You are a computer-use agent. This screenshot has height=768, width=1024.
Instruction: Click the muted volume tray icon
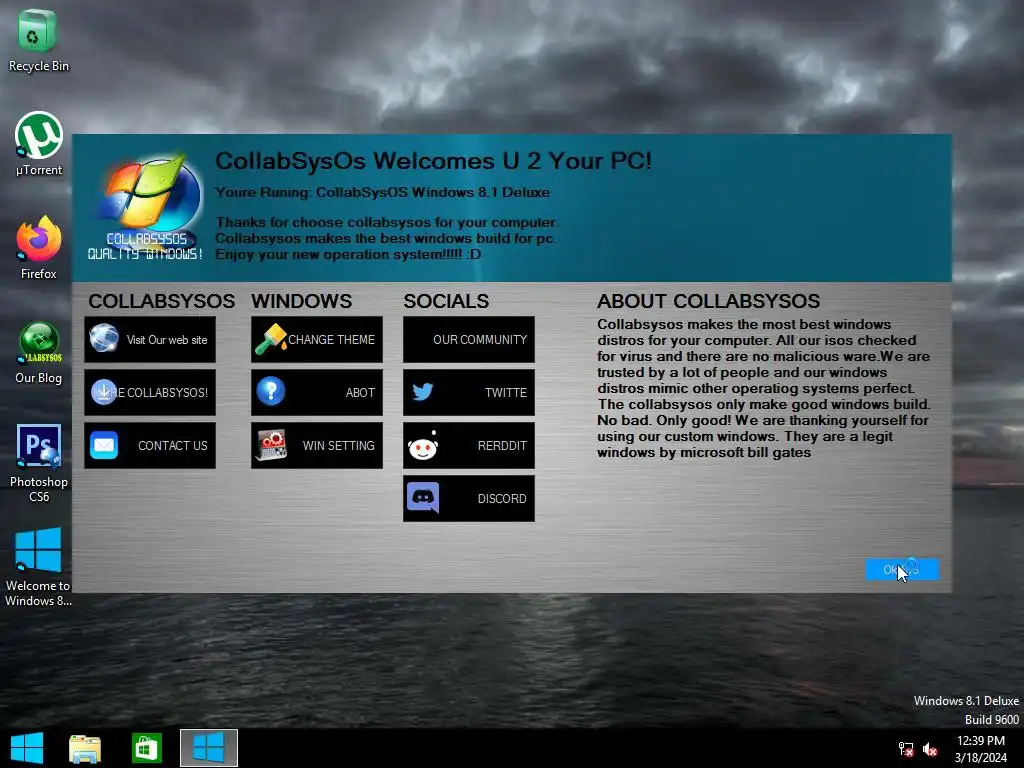tap(930, 749)
